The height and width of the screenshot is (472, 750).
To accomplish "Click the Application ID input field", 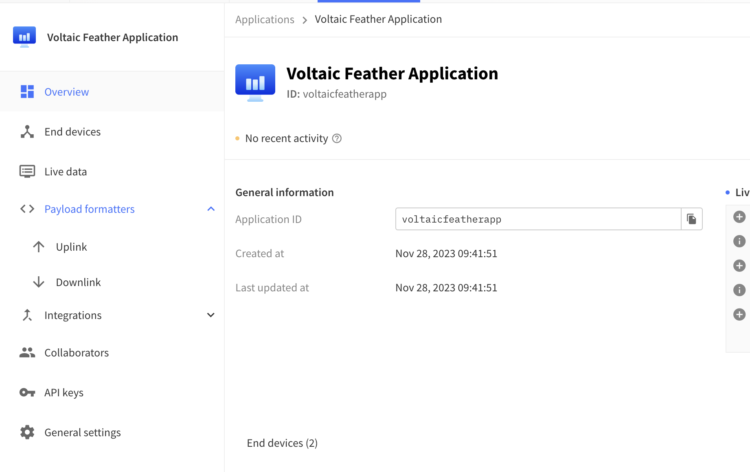I will click(538, 219).
